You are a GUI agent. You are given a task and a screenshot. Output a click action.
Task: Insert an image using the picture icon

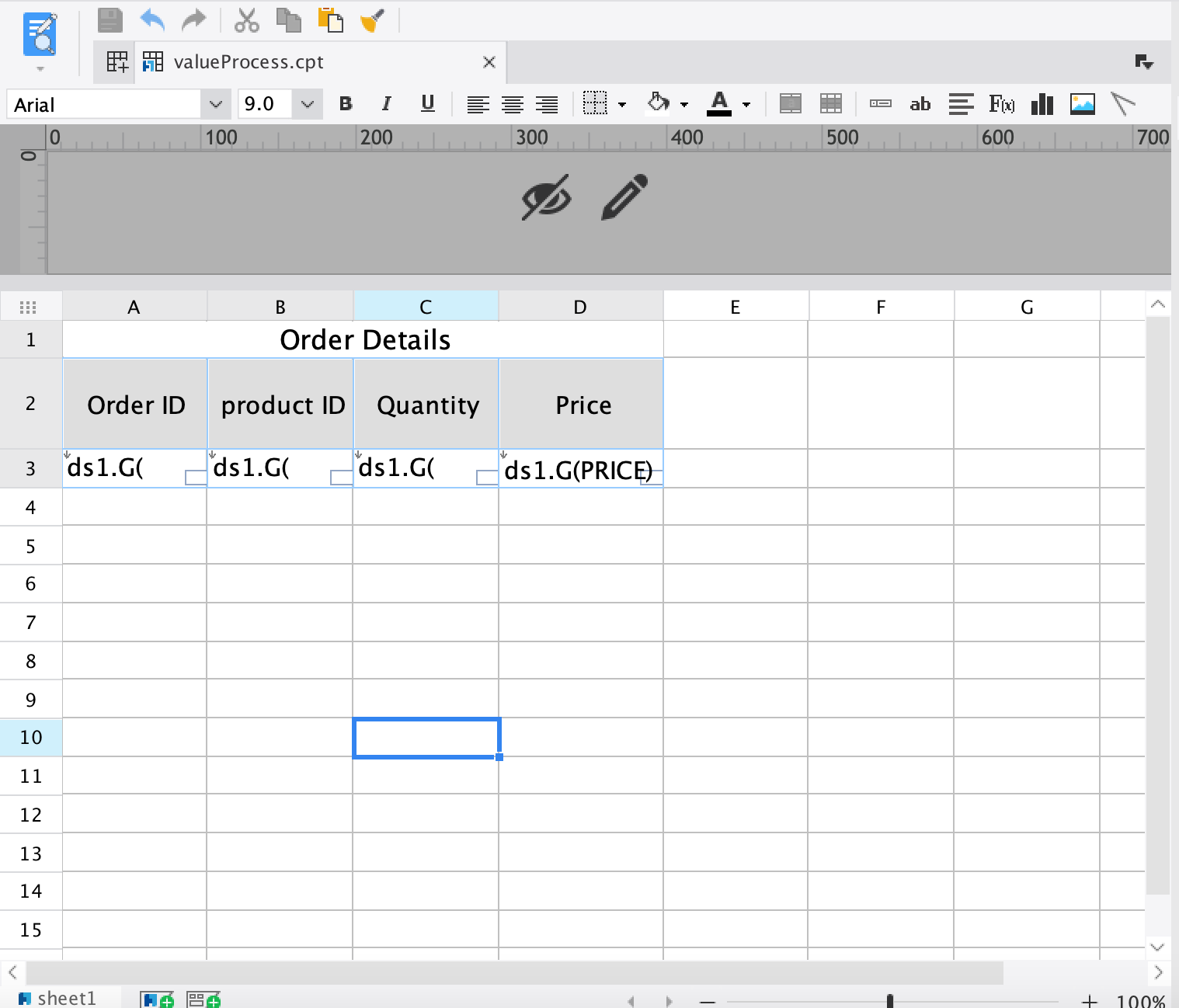point(1083,103)
